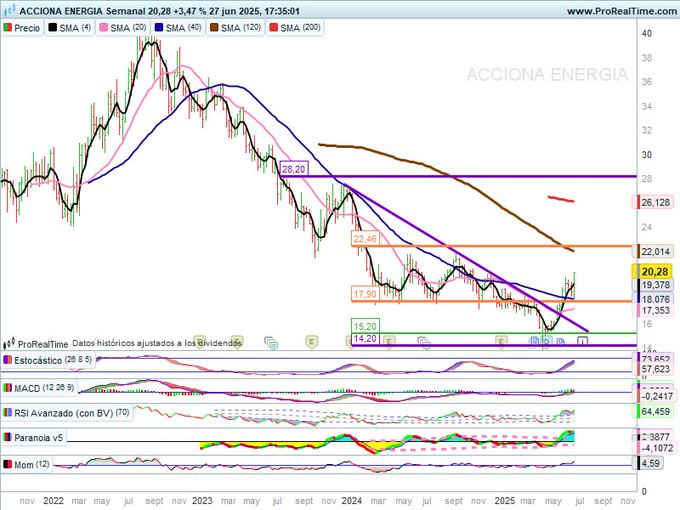The height and width of the screenshot is (510, 680).
Task: Click the -4,1072 Paranoia value
Action: [x=656, y=448]
